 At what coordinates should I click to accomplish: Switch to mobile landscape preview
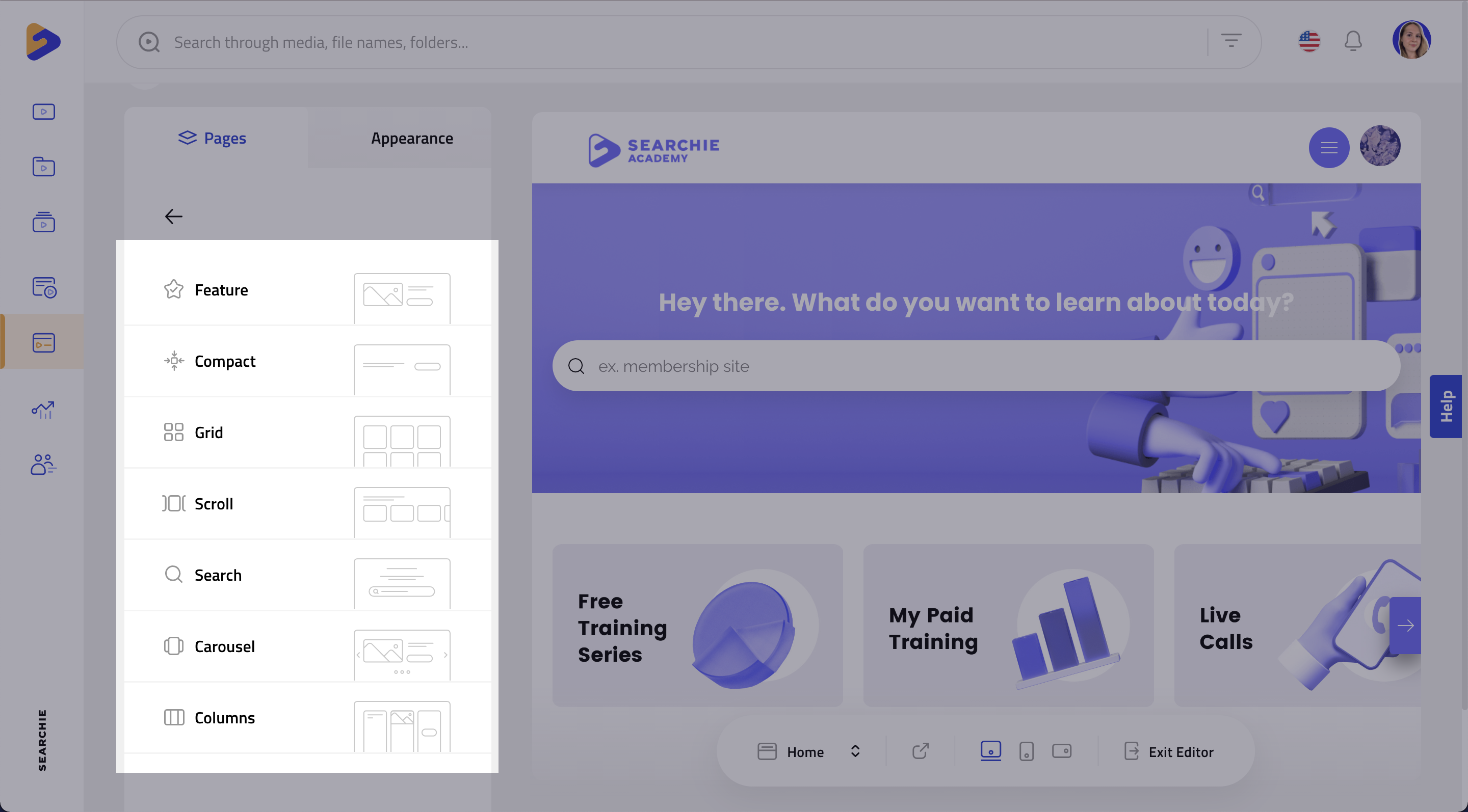tap(1061, 752)
